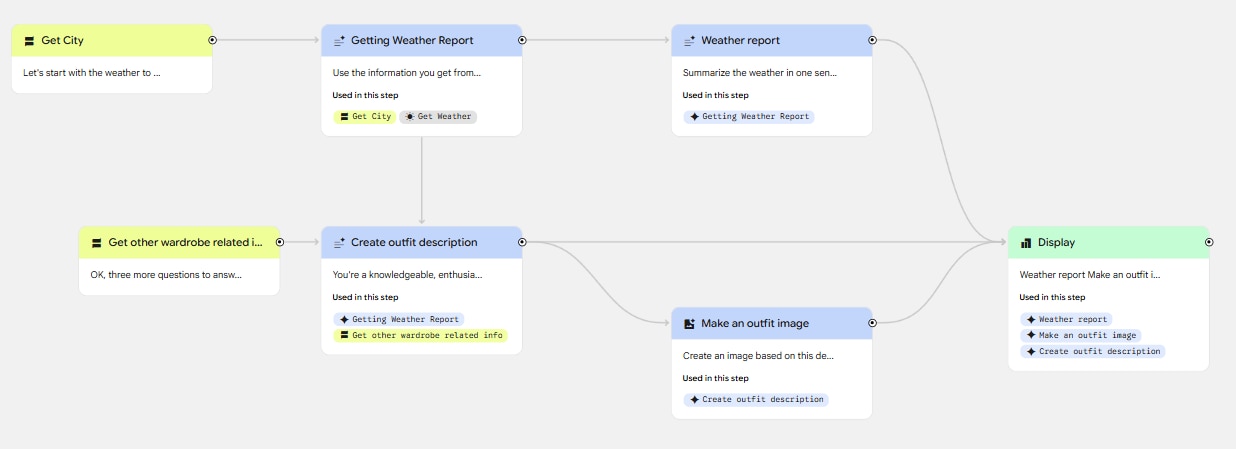The width and height of the screenshot is (1236, 449).
Task: Click the generate icon on Weather report node
Action: click(x=689, y=41)
